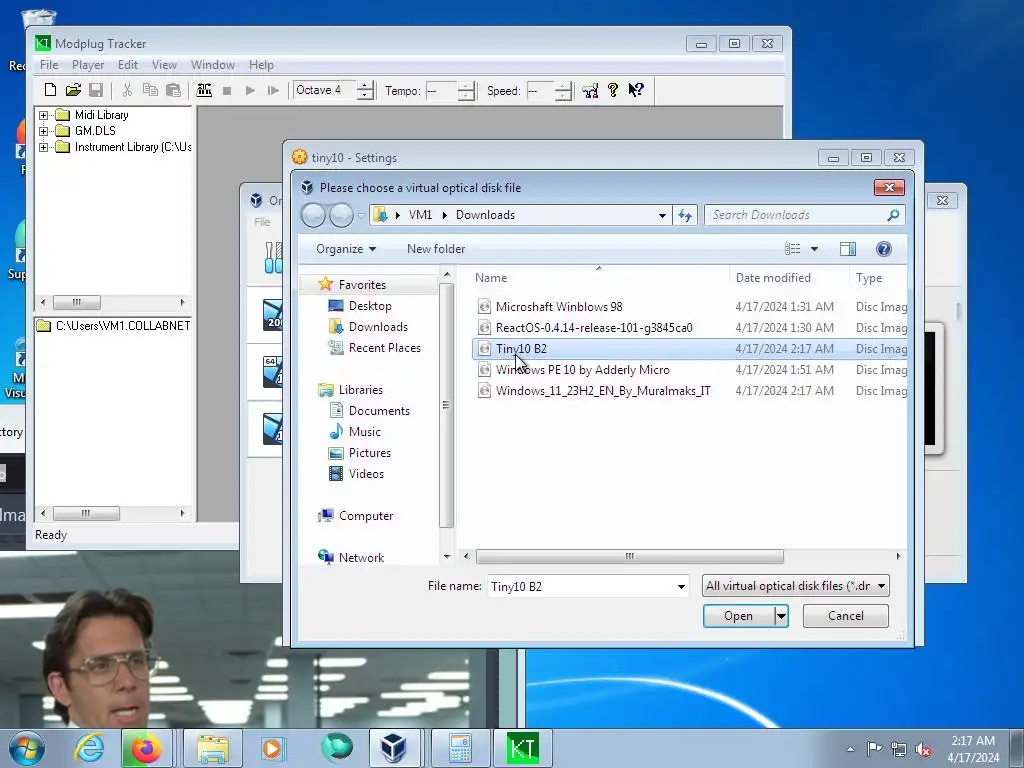Expand the Instrument Library tree node
Screen dimensions: 1024x768
(43, 147)
